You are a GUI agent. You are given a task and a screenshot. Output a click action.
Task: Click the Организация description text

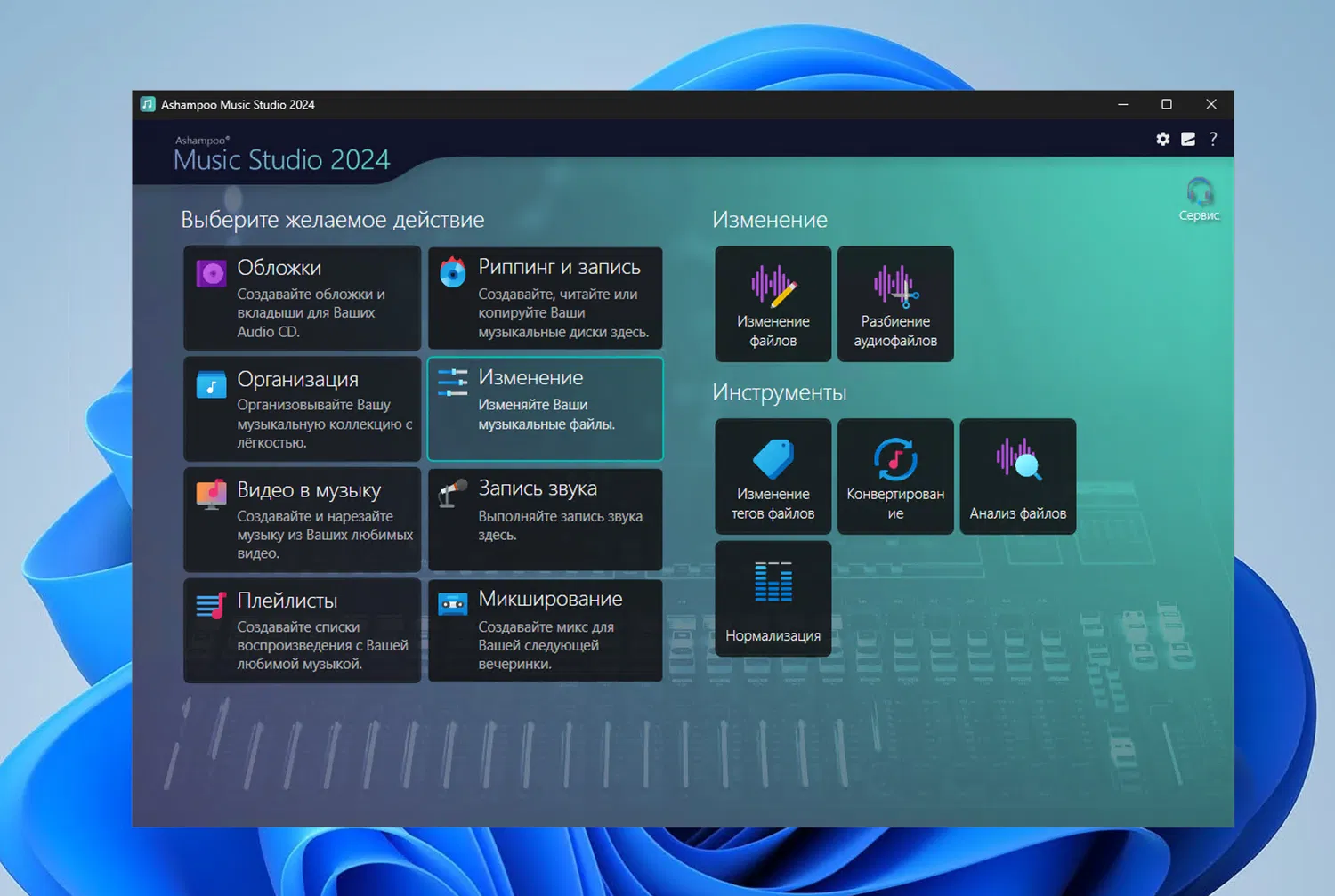pos(324,424)
